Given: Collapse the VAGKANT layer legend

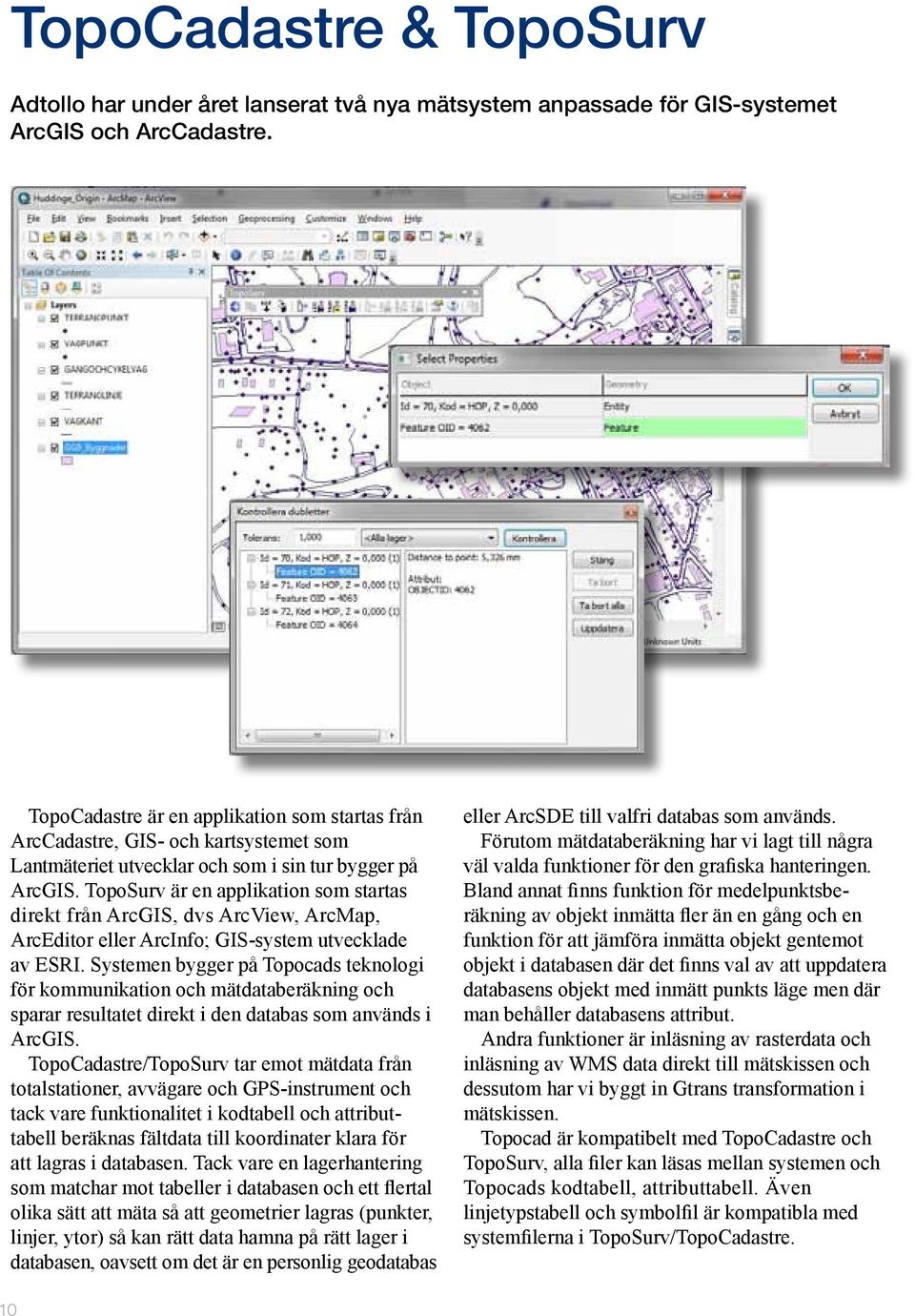Looking at the screenshot, I should pyautogui.click(x=41, y=422).
